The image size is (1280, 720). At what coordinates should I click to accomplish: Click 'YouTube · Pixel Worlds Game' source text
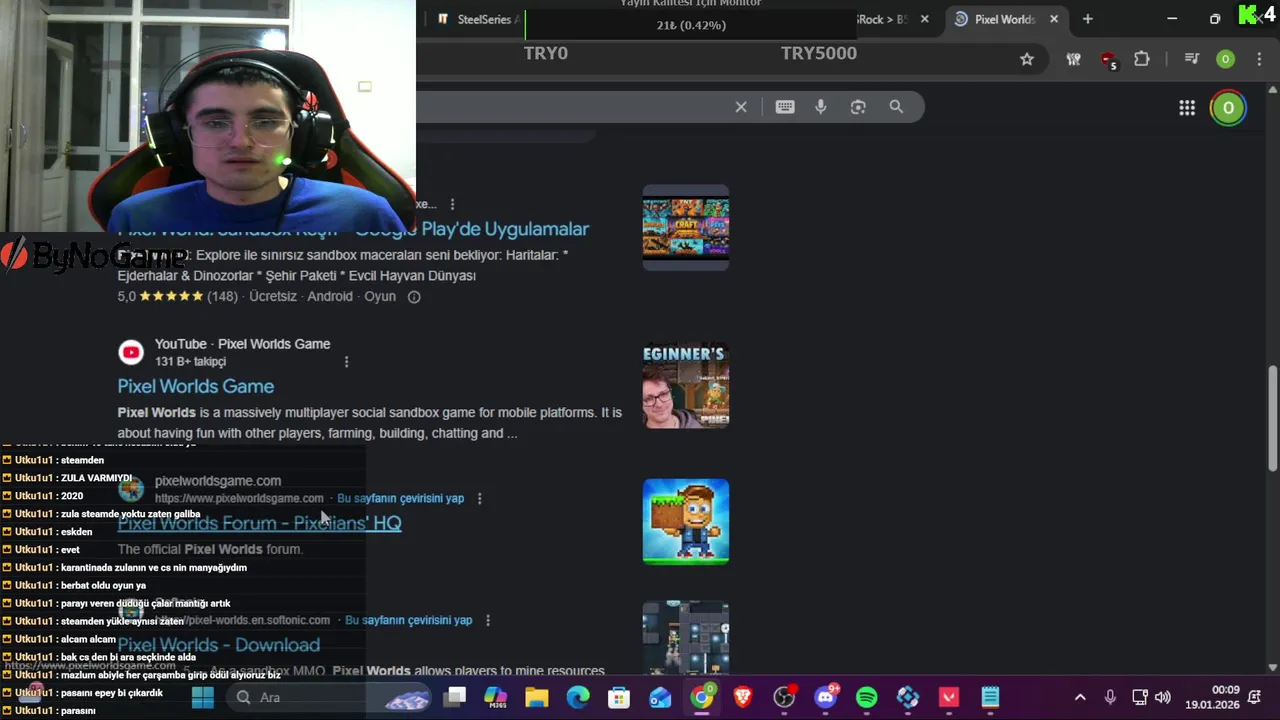[x=242, y=344]
